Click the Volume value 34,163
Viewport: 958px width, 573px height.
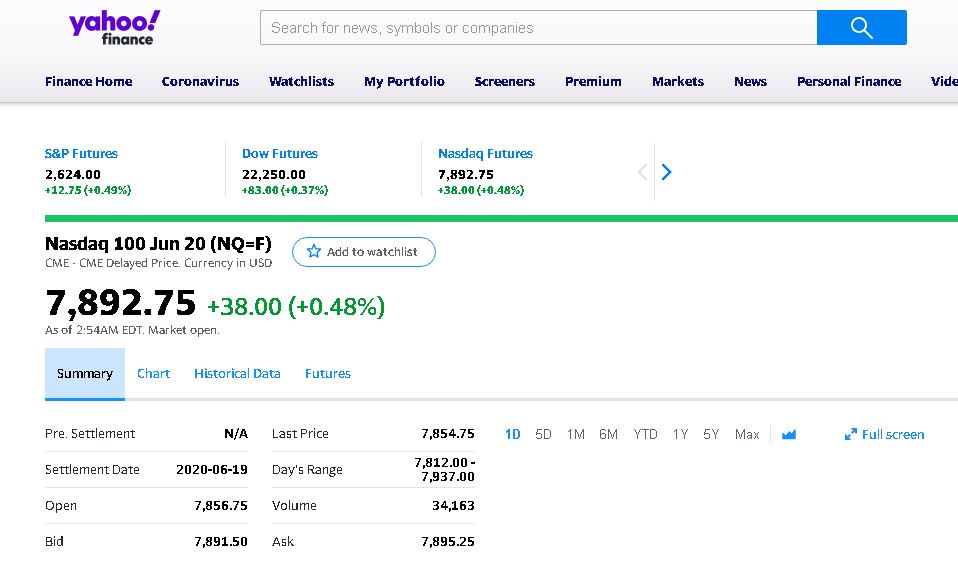pos(453,506)
